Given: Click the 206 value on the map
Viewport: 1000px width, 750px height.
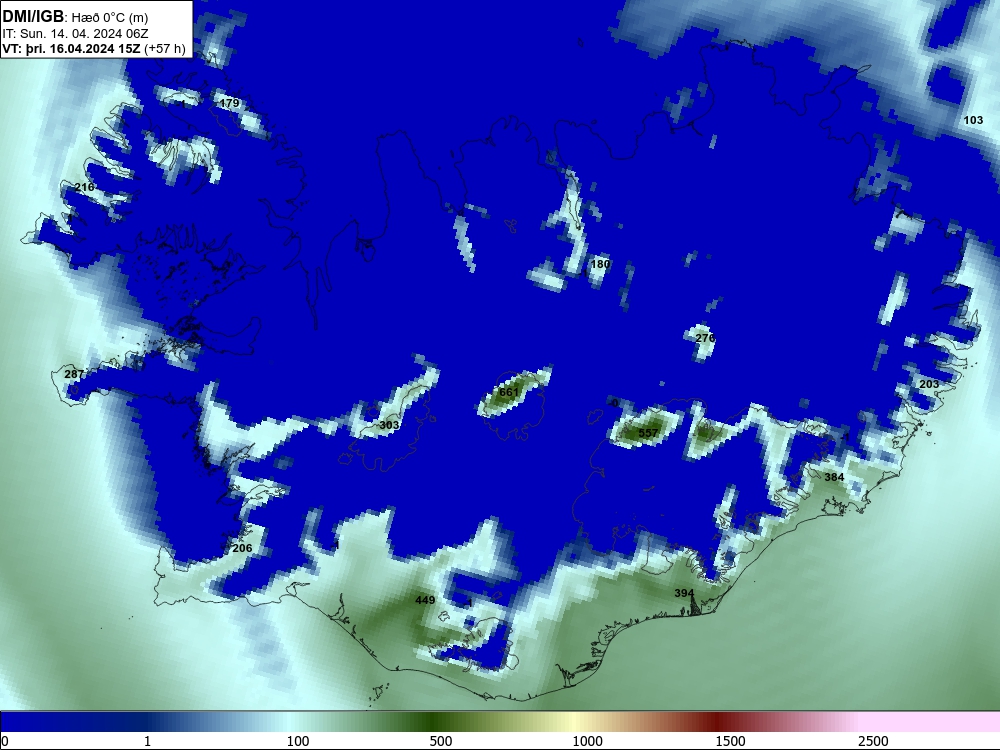Looking at the screenshot, I should [x=242, y=548].
